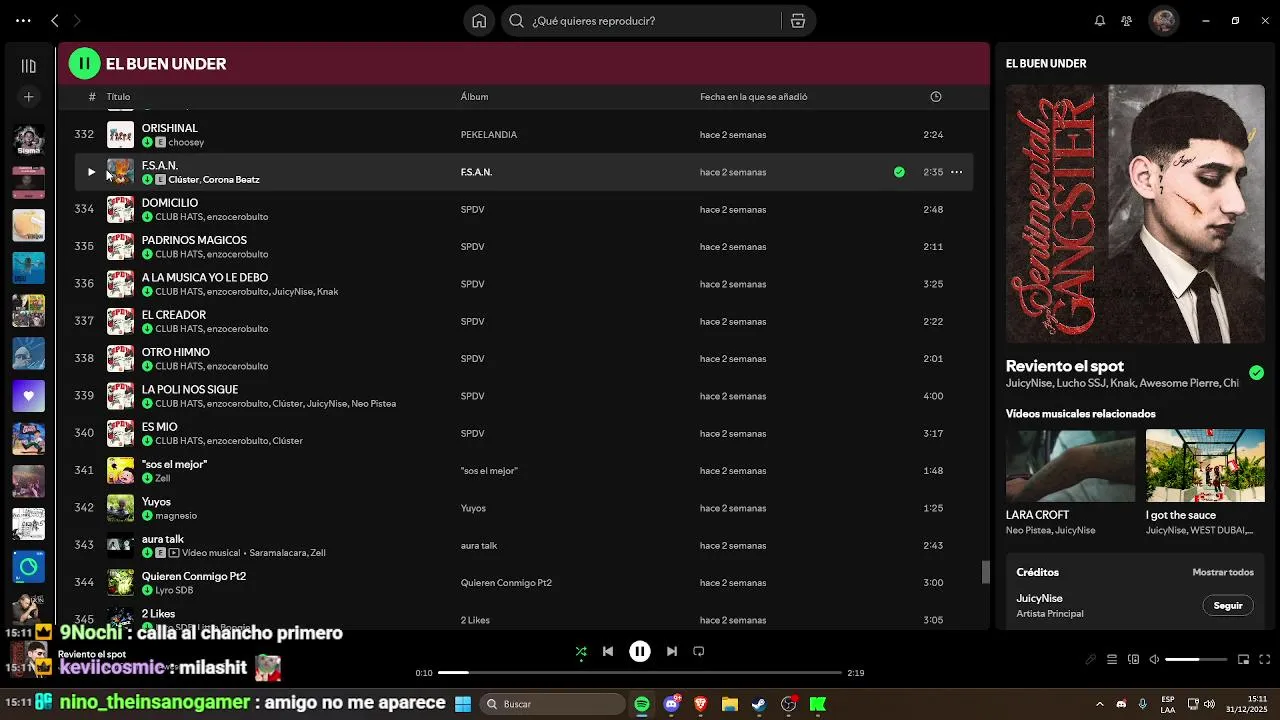Click 'Mostrar todos' credits
The width and height of the screenshot is (1280, 720).
coord(1223,573)
